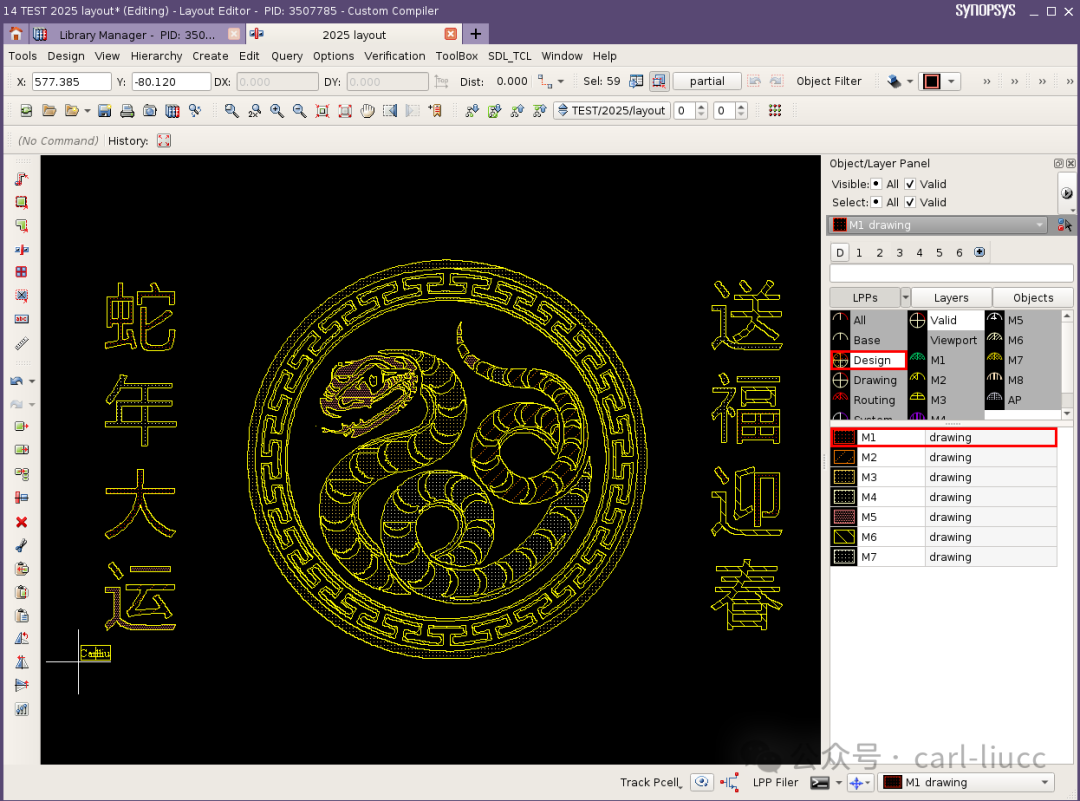1080x801 pixels.
Task: Select the Create Polygon tool in sidebar
Action: 21,225
